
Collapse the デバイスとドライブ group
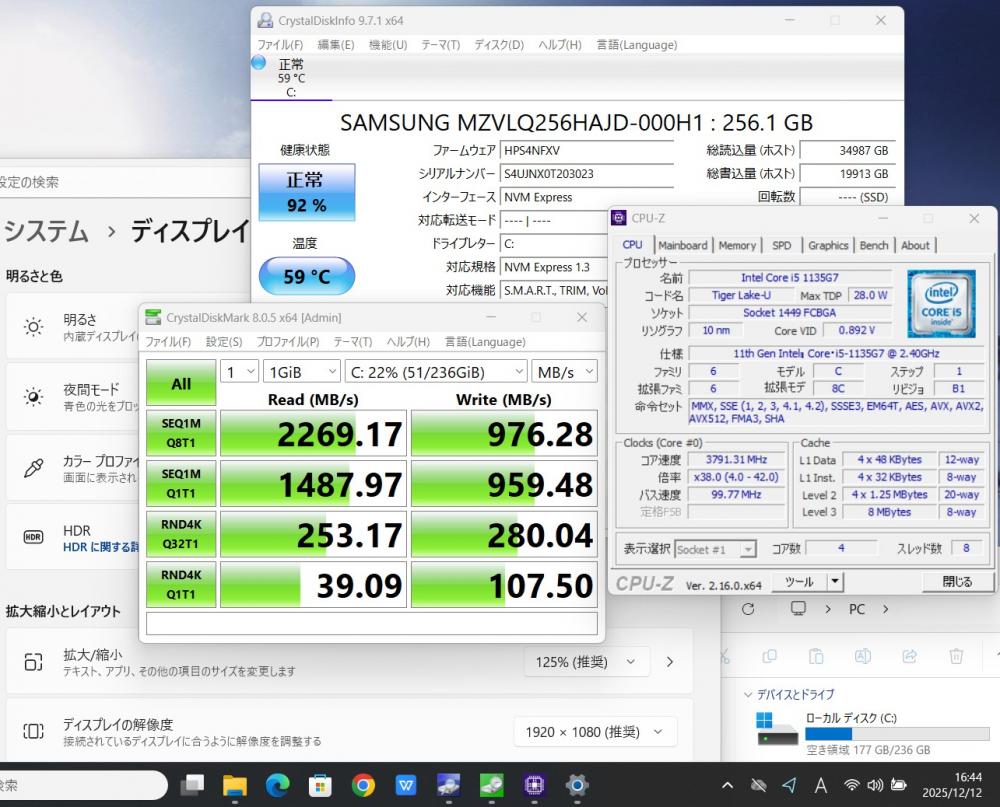pyautogui.click(x=749, y=694)
